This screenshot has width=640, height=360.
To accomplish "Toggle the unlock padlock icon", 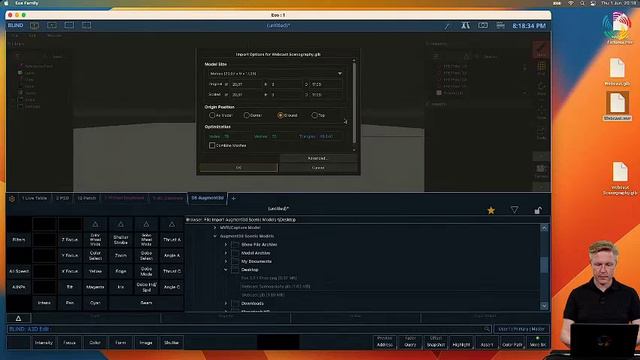I will tap(538, 210).
